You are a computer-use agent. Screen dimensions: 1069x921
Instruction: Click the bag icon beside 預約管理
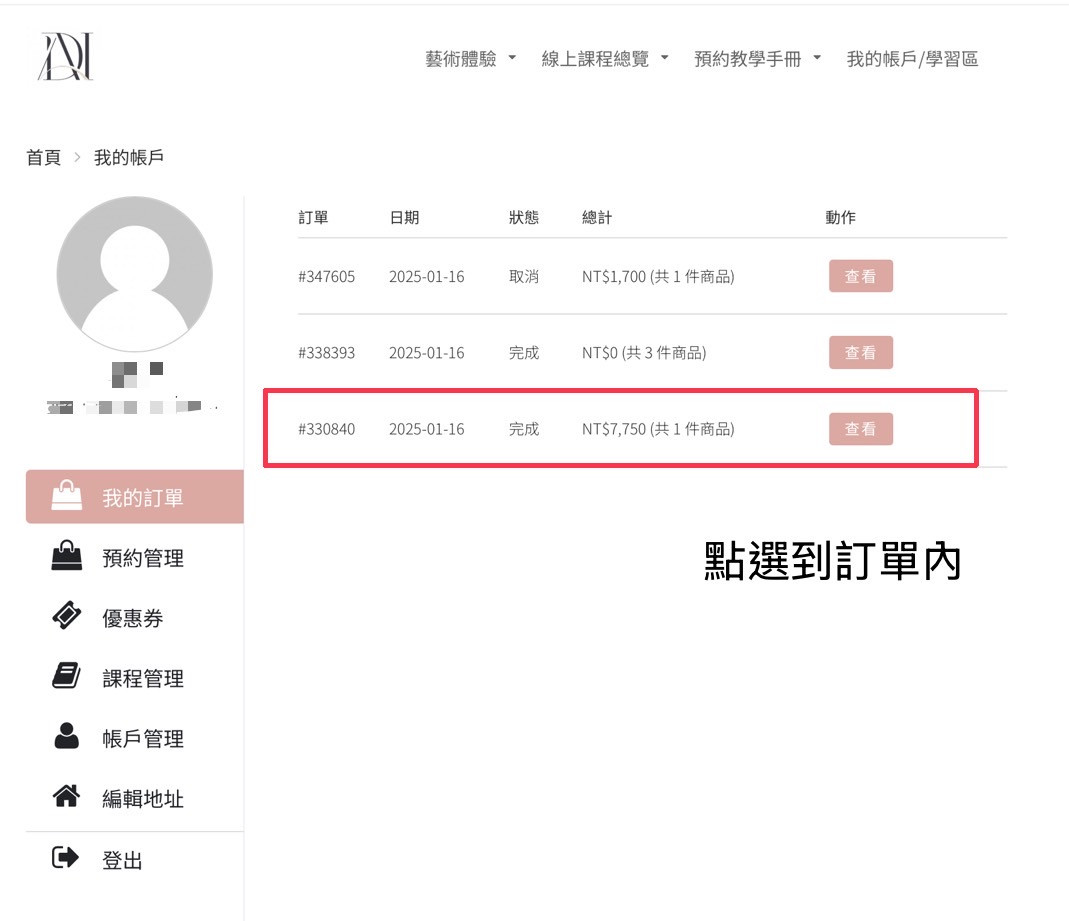click(67, 557)
